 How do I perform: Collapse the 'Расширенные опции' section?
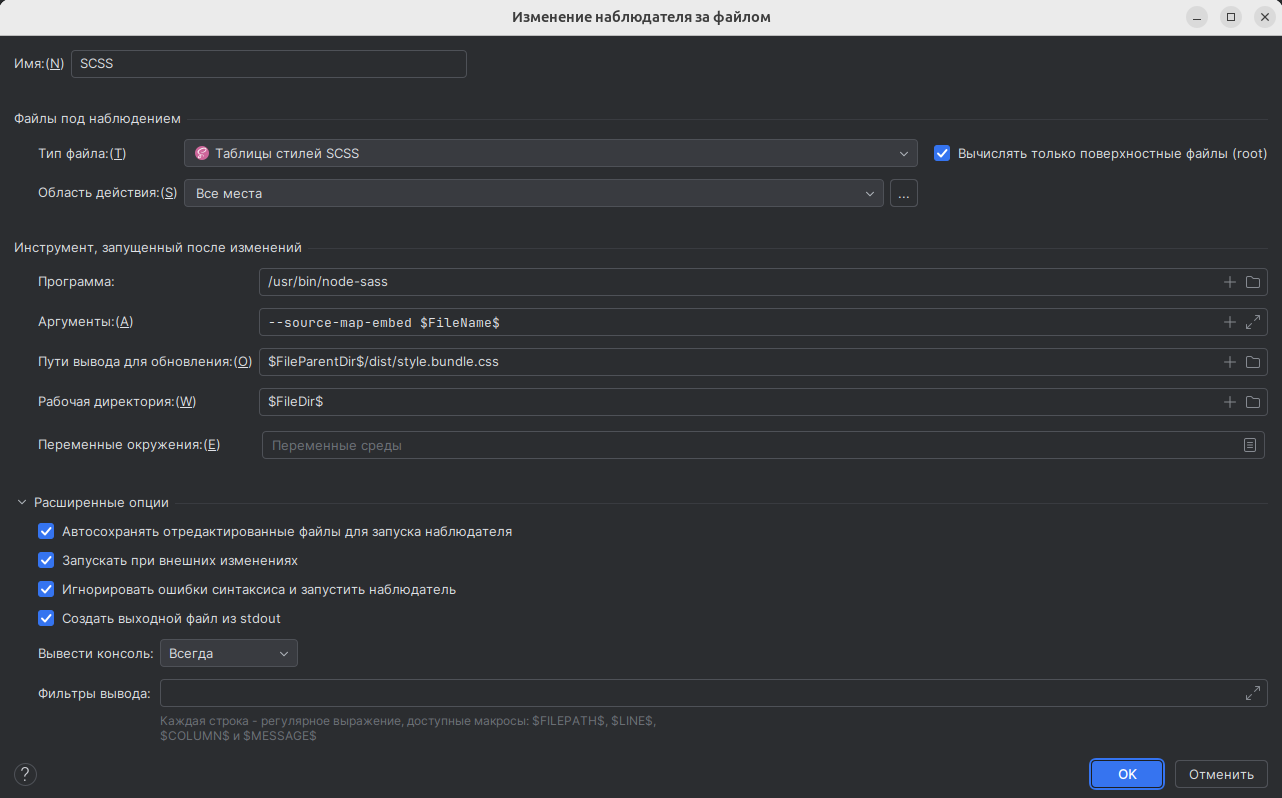[x=22, y=503]
